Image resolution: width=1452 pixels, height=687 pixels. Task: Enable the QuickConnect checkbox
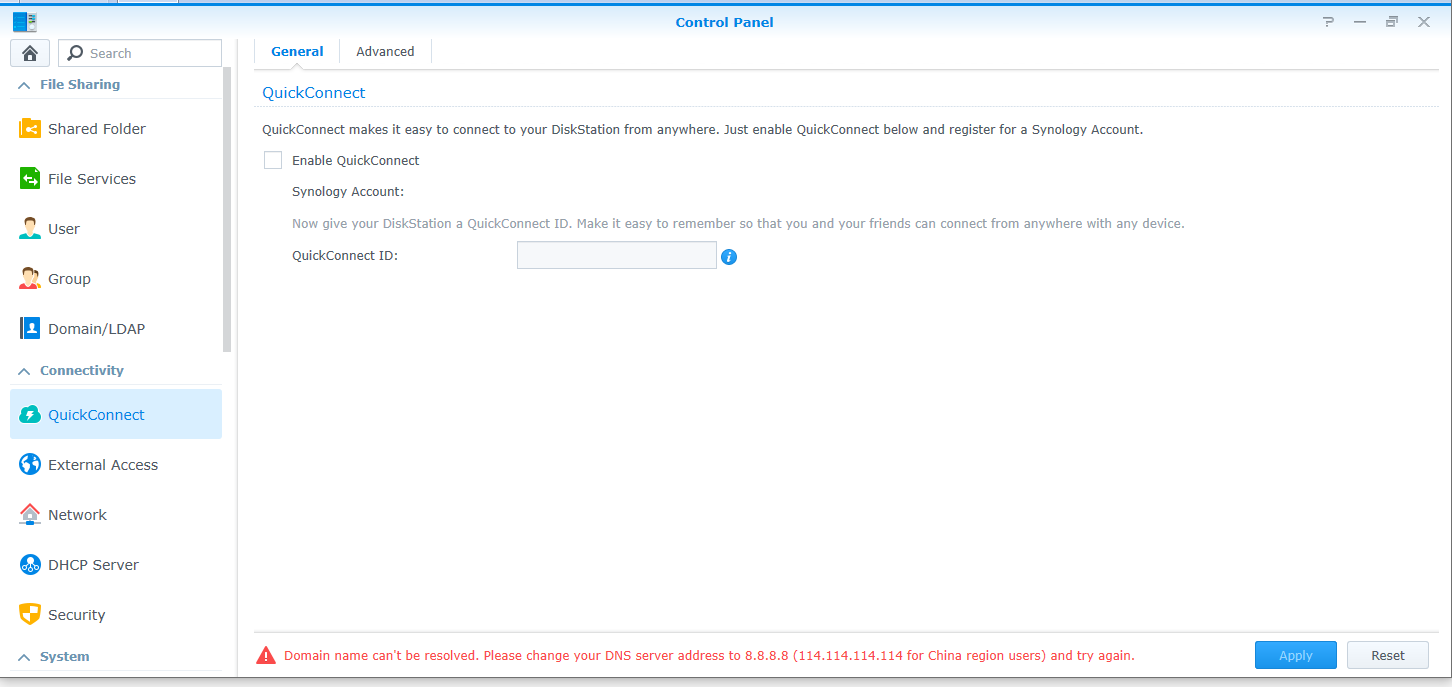(x=273, y=160)
